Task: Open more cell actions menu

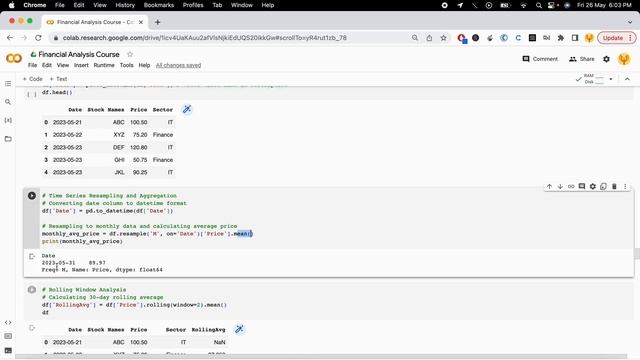Action: click(x=625, y=187)
